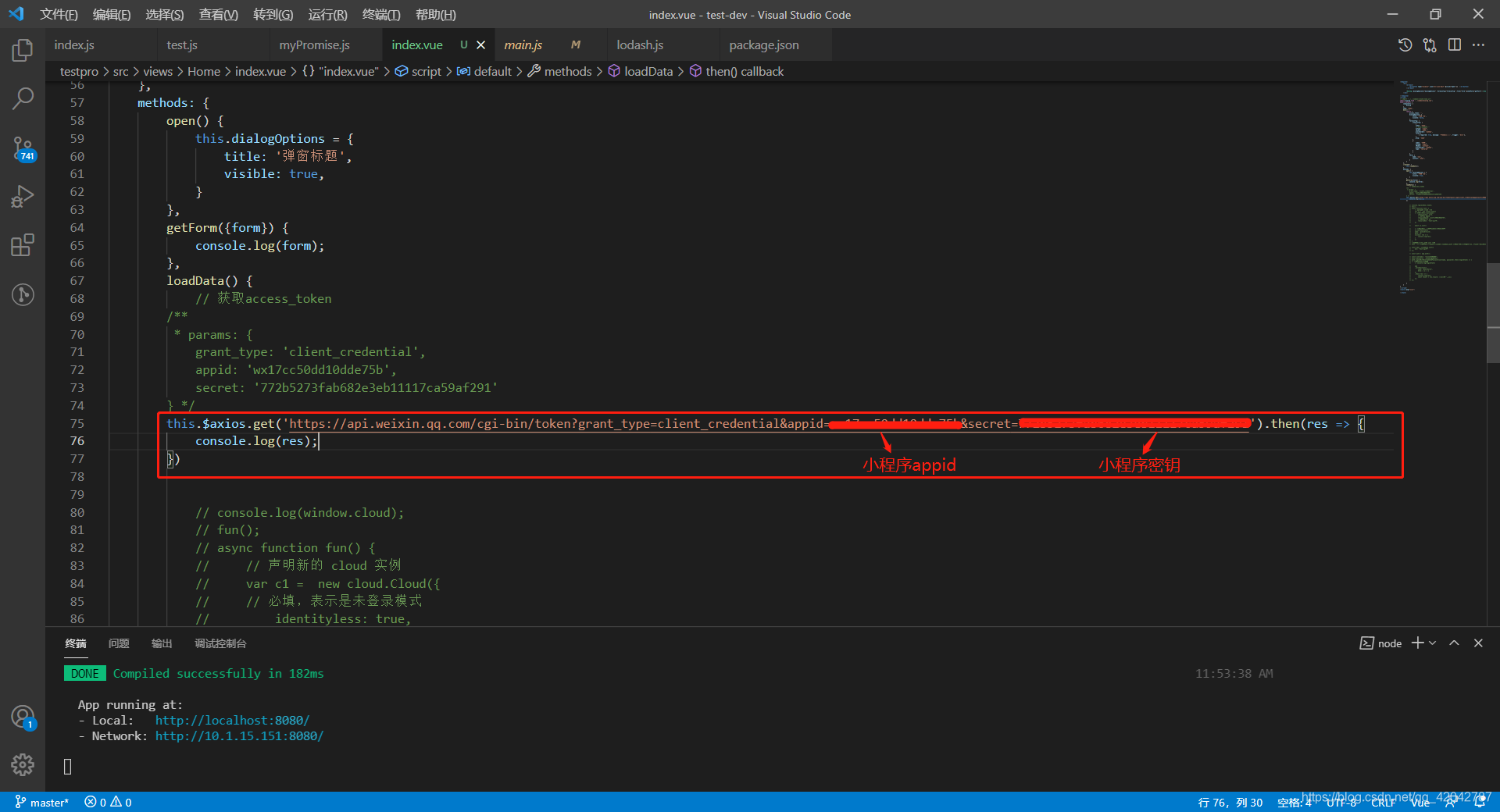
Task: Switch to the lodash.js tab
Action: [x=663, y=45]
